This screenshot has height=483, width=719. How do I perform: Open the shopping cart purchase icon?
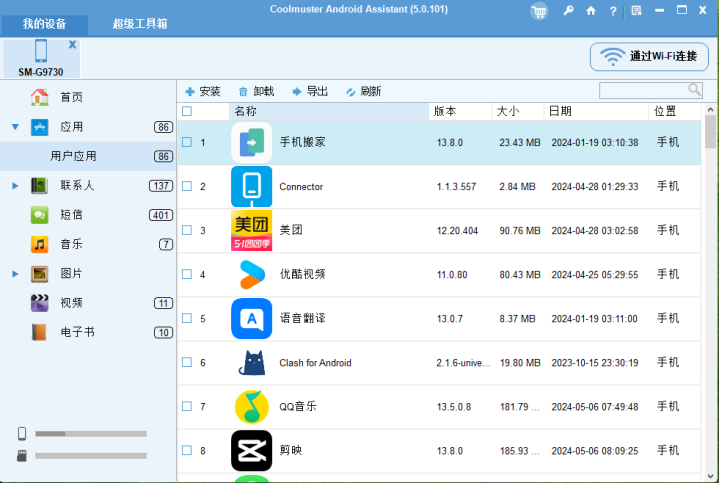tap(539, 11)
